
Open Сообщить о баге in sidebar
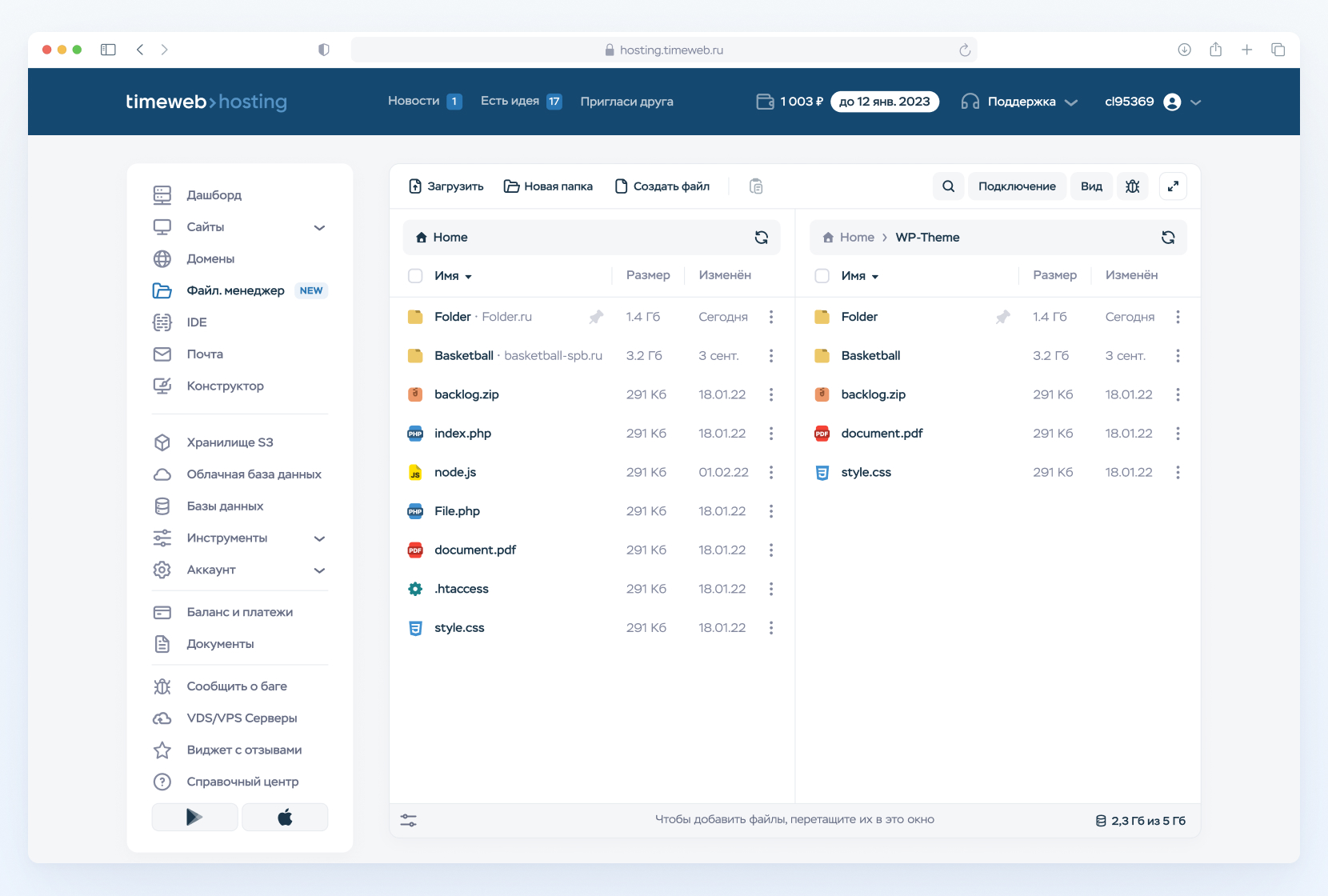point(237,686)
